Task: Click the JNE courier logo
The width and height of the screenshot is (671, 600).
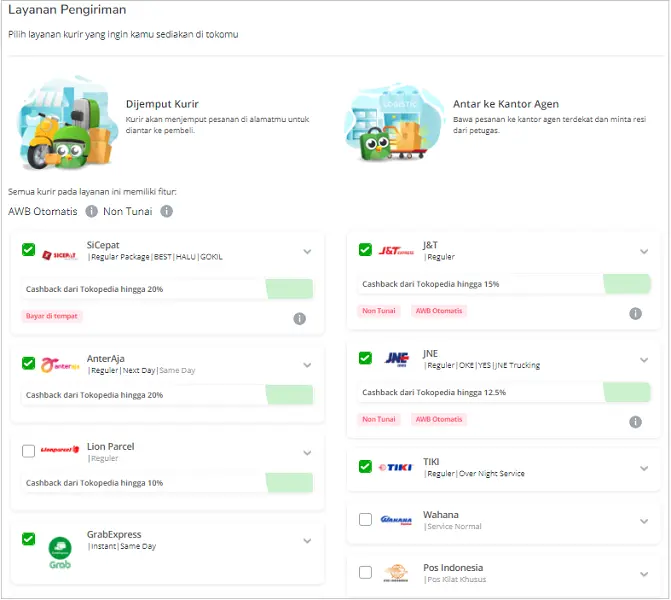Action: coord(397,360)
